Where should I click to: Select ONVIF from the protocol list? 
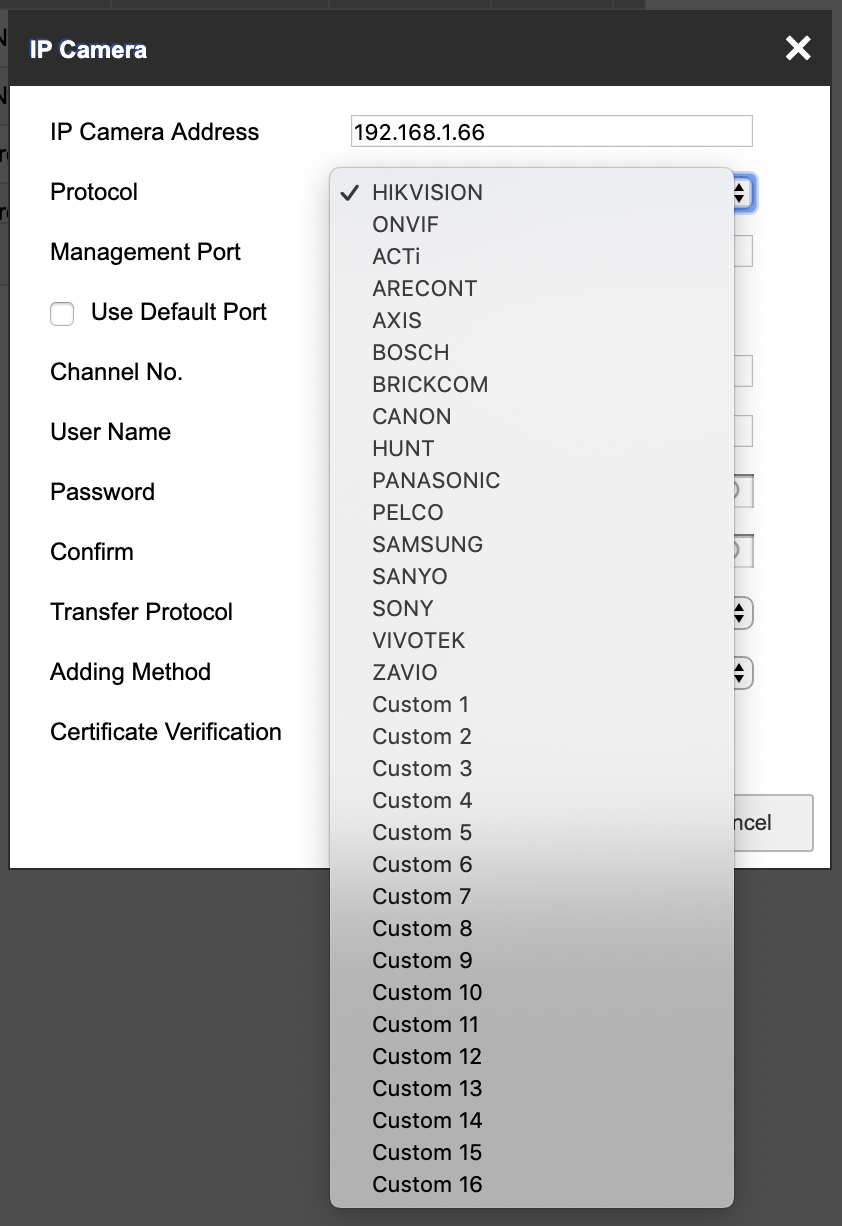[x=403, y=224]
